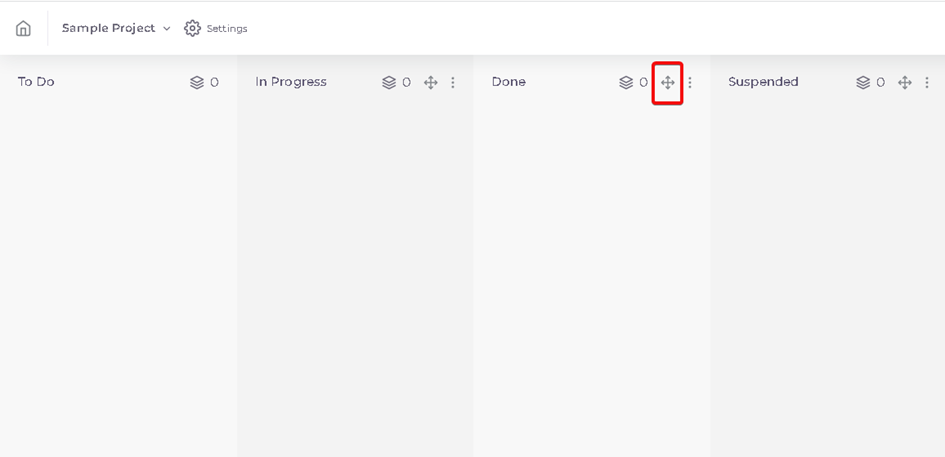945x457 pixels.
Task: Select the Suspended column title
Action: pos(763,82)
